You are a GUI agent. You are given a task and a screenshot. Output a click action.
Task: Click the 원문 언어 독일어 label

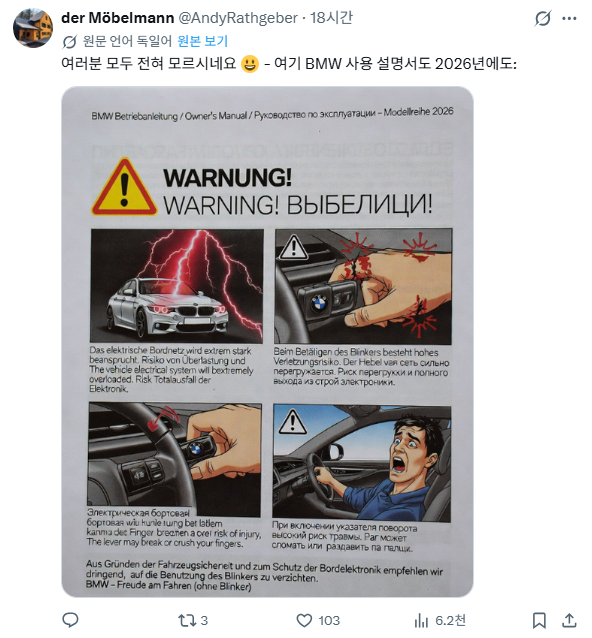pos(127,41)
